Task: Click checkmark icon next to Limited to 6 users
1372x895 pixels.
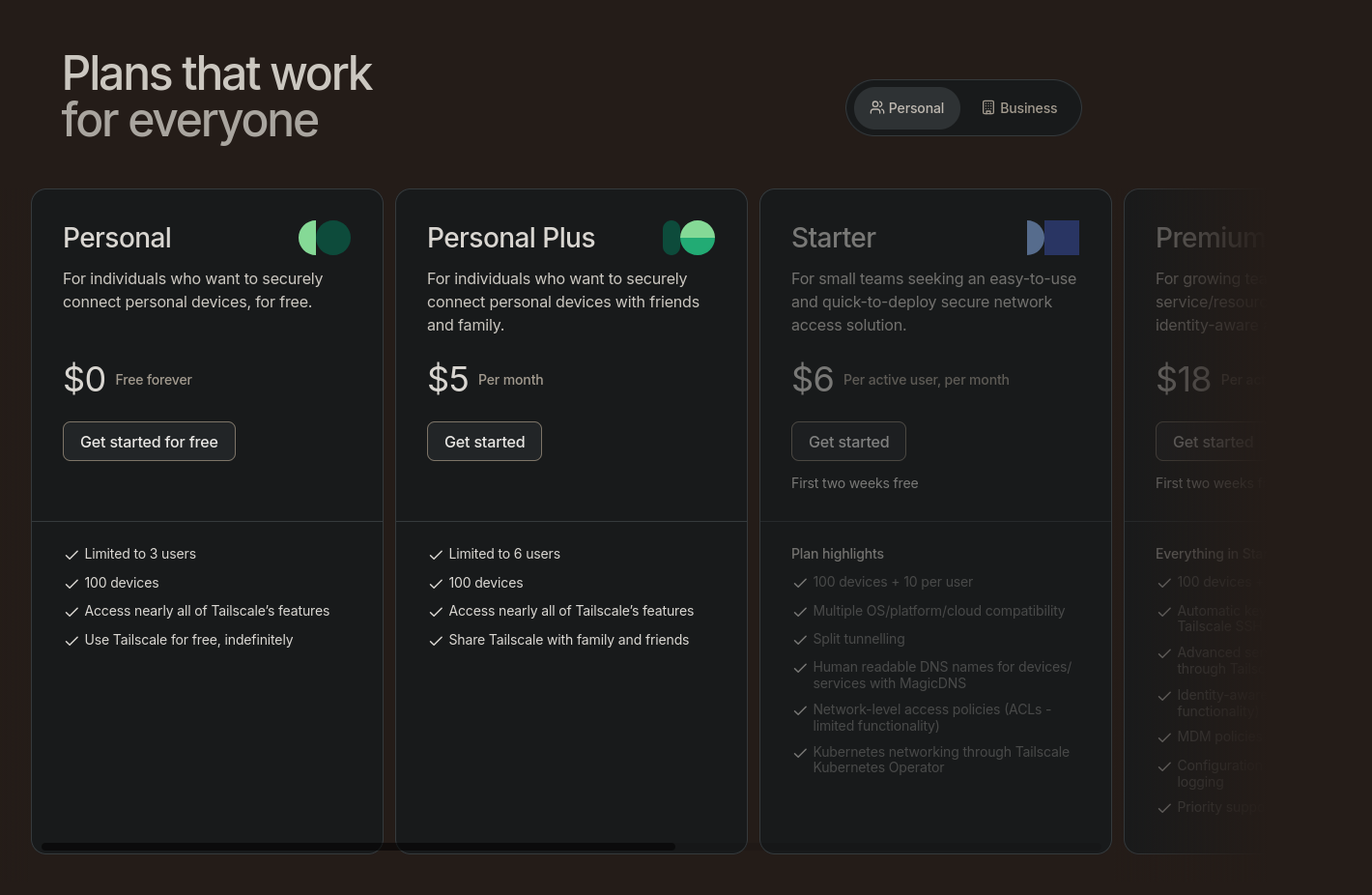Action: click(x=436, y=555)
